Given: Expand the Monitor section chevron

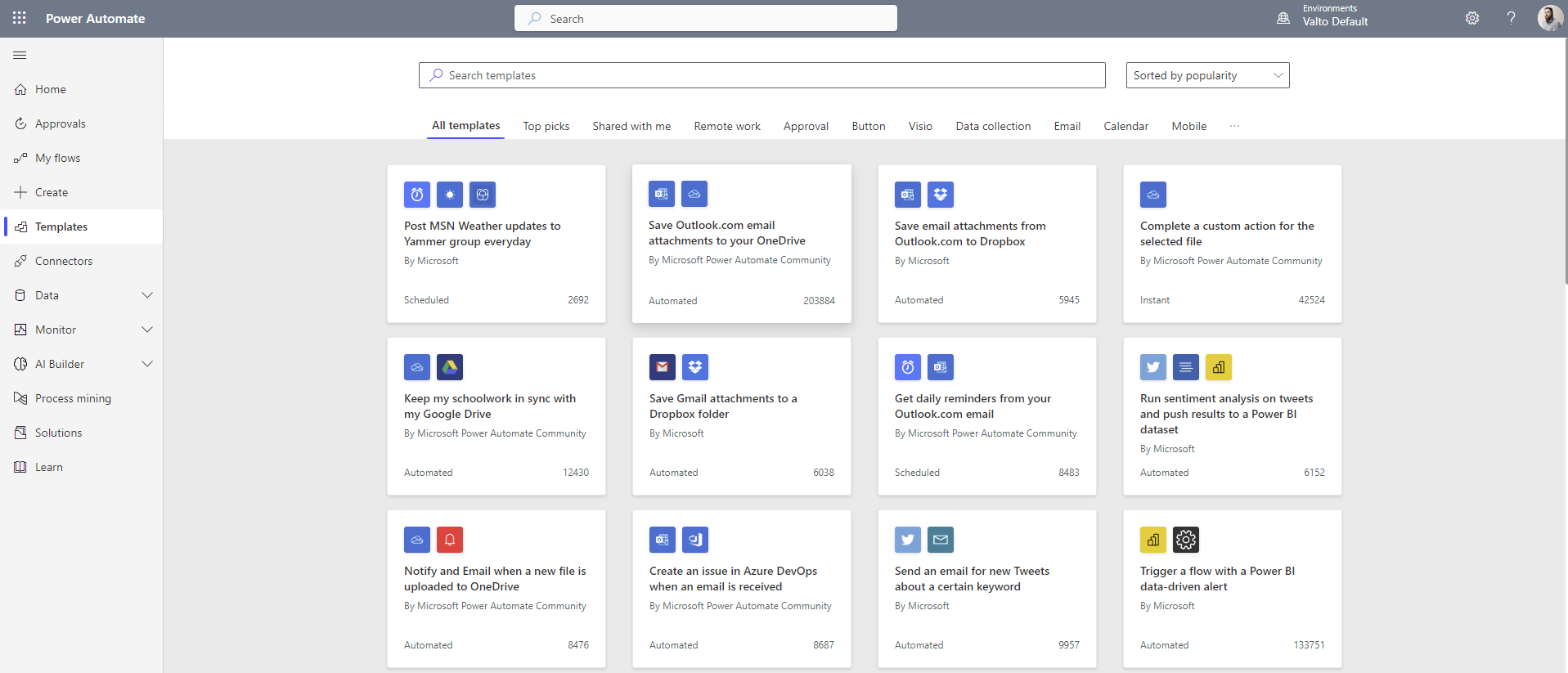Looking at the screenshot, I should [x=147, y=330].
